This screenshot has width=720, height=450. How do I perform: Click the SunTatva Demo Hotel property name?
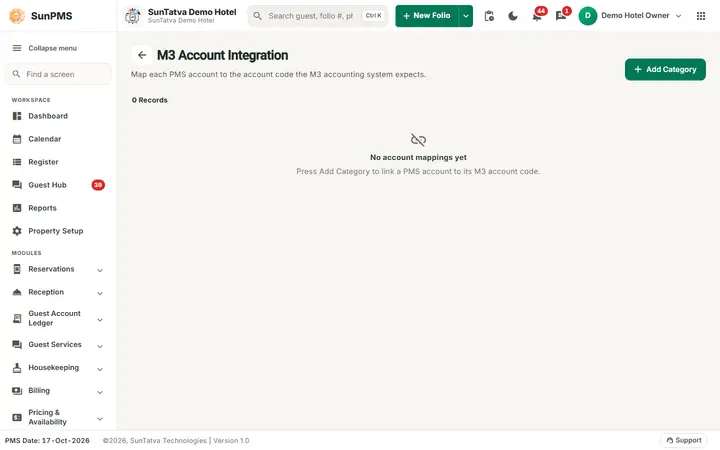(x=192, y=12)
